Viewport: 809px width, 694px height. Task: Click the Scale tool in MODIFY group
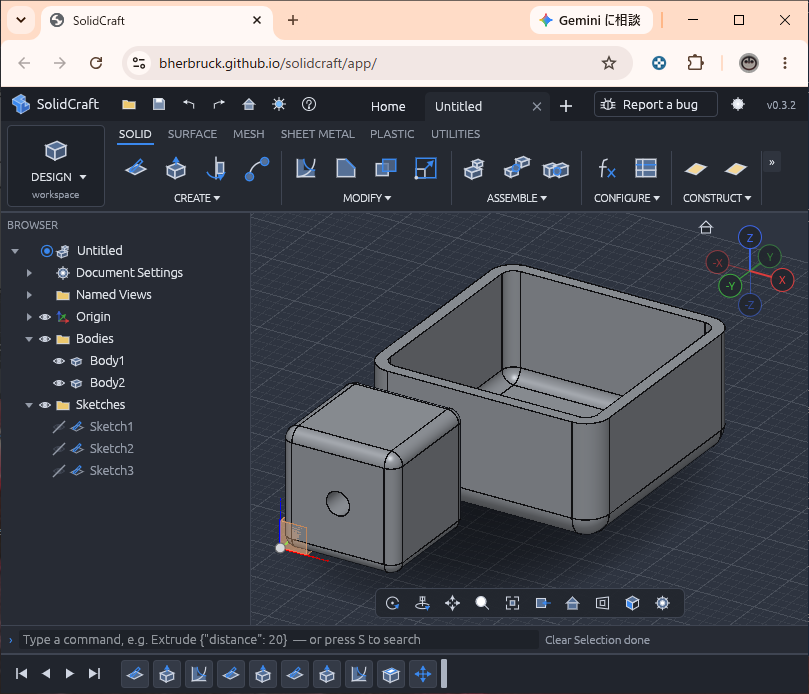tap(426, 168)
